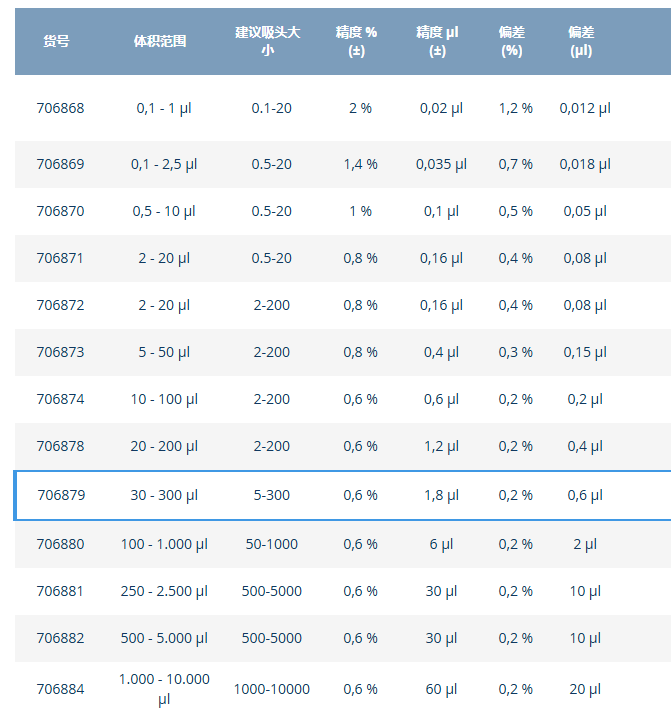Click the 1000-10000 tip size cell
The width and height of the screenshot is (671, 715).
pos(272,689)
